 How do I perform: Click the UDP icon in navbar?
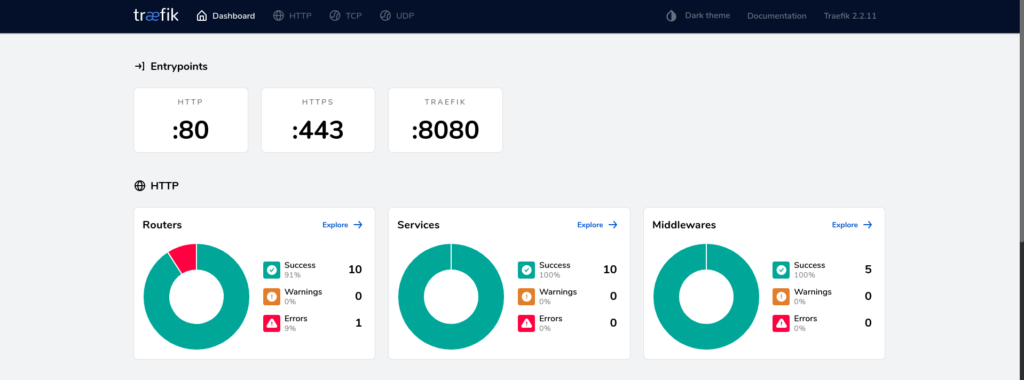coord(385,16)
